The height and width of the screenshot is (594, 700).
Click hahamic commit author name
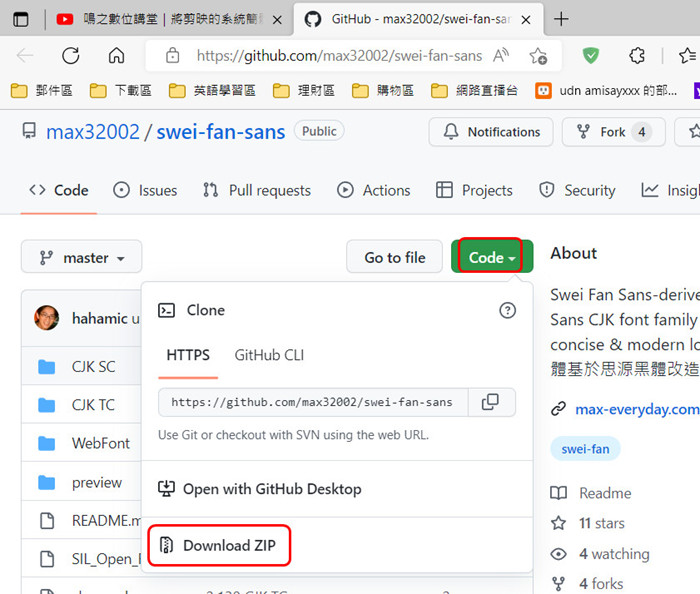pos(100,319)
